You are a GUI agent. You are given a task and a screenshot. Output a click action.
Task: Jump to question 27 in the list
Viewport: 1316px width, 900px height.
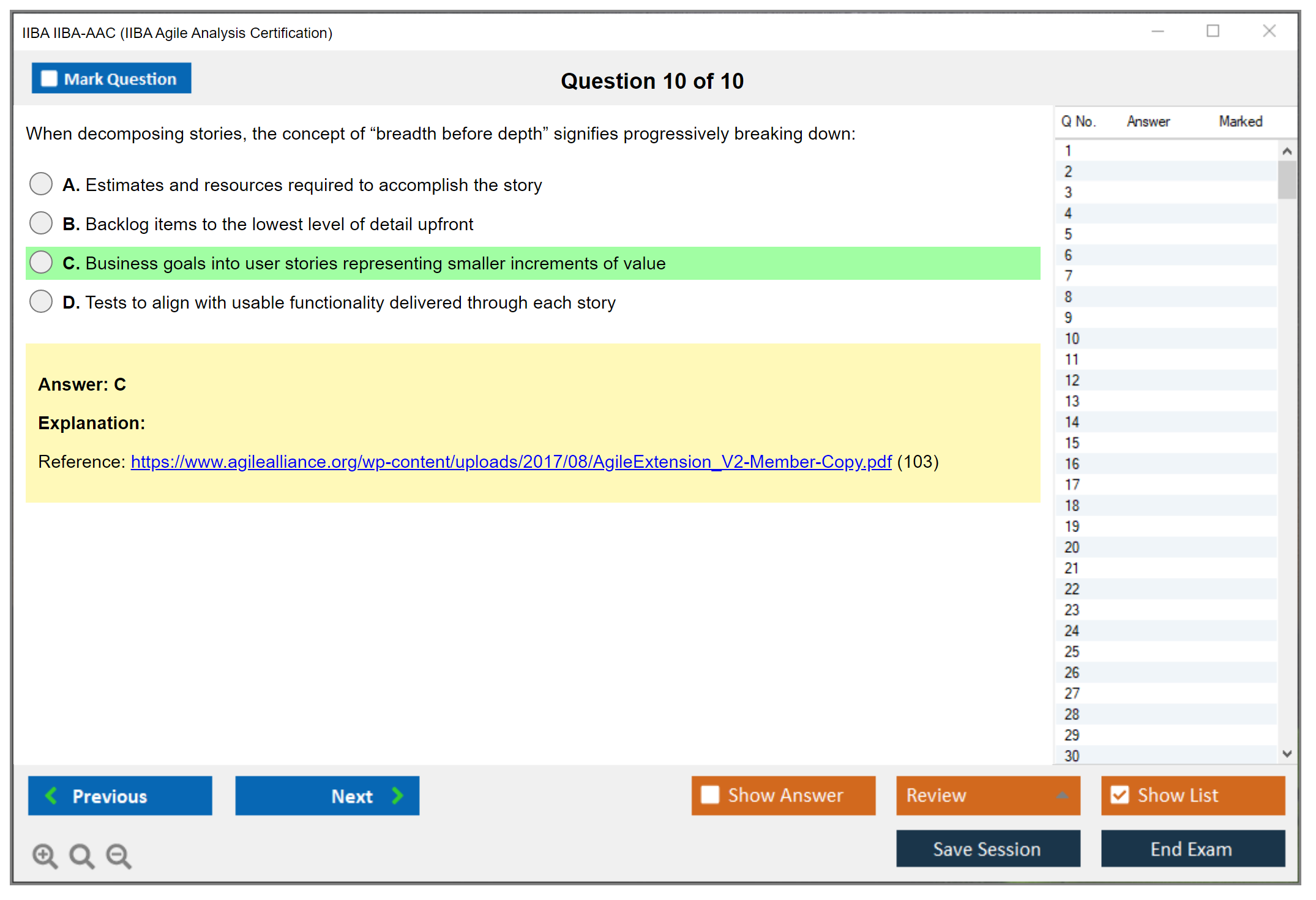point(1072,693)
